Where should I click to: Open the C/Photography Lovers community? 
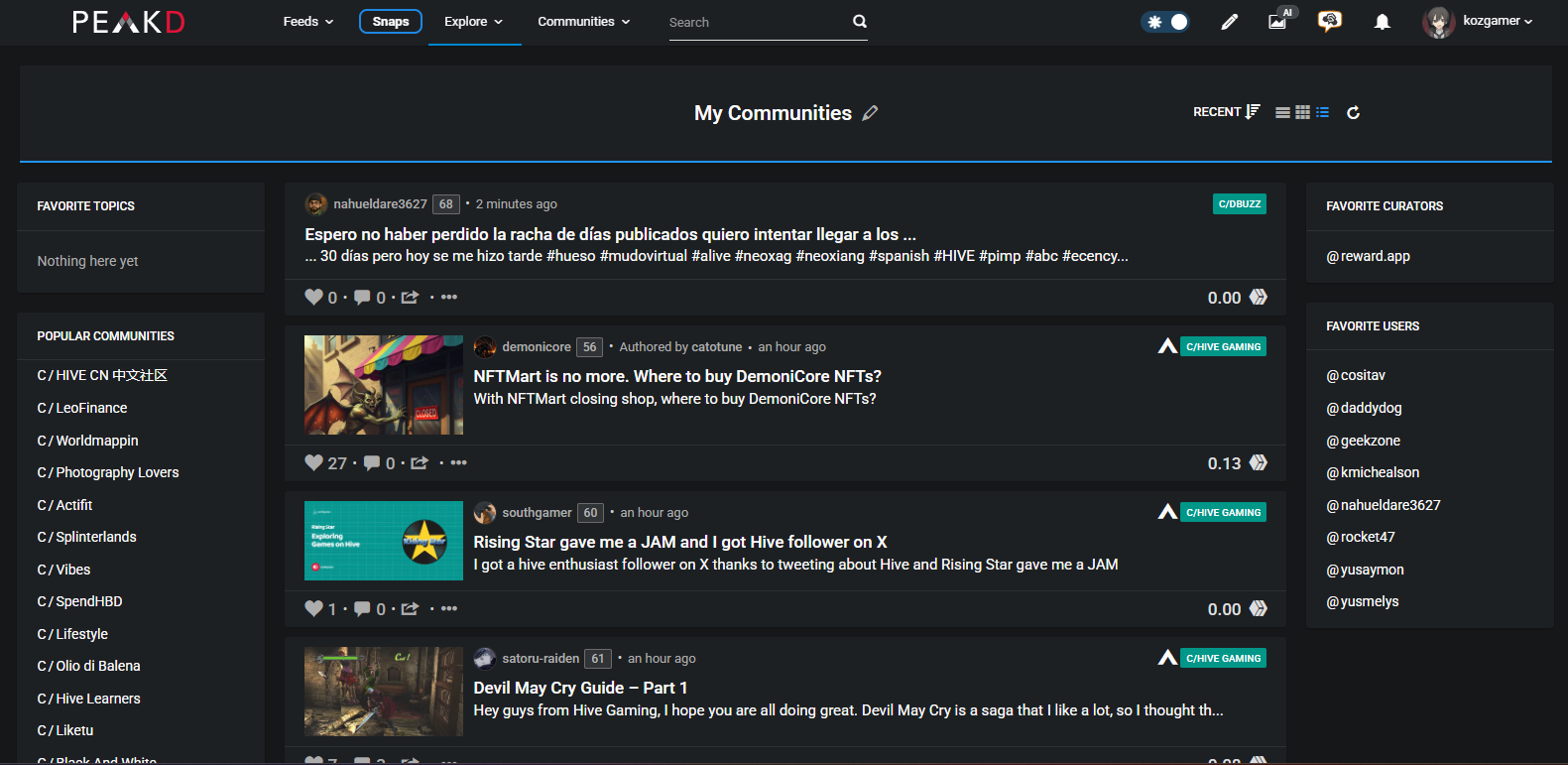coord(108,472)
